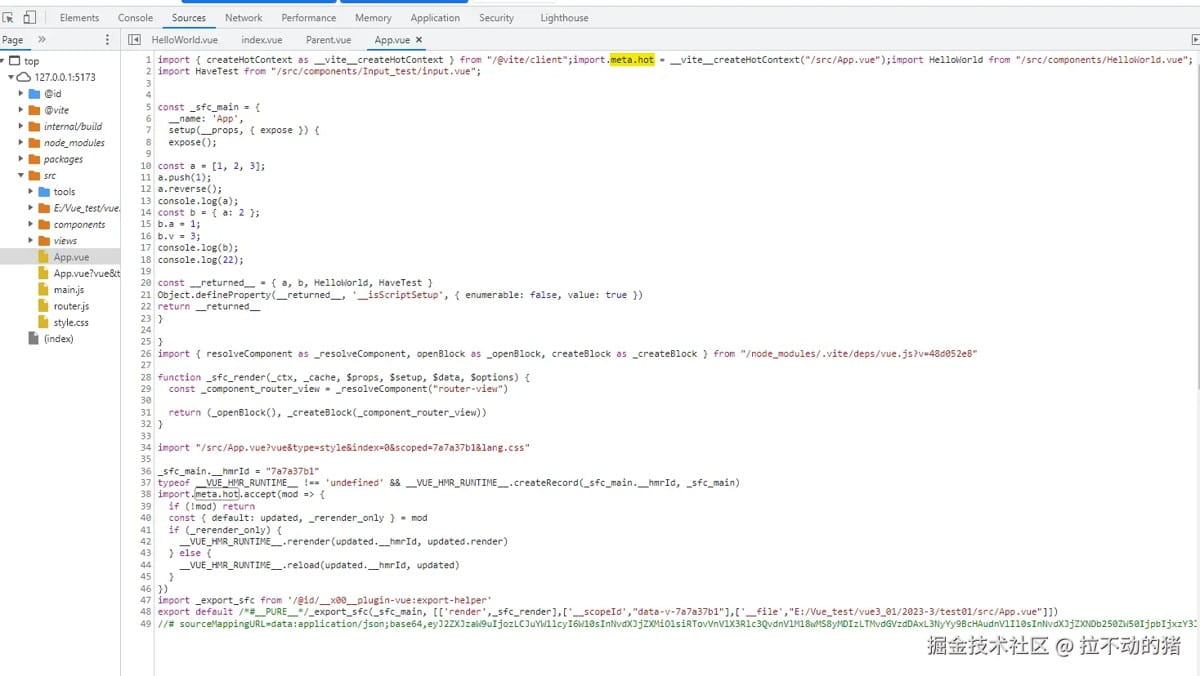This screenshot has height=676, width=1200.
Task: Expand the node_modules folder arrow
Action: click(21, 143)
